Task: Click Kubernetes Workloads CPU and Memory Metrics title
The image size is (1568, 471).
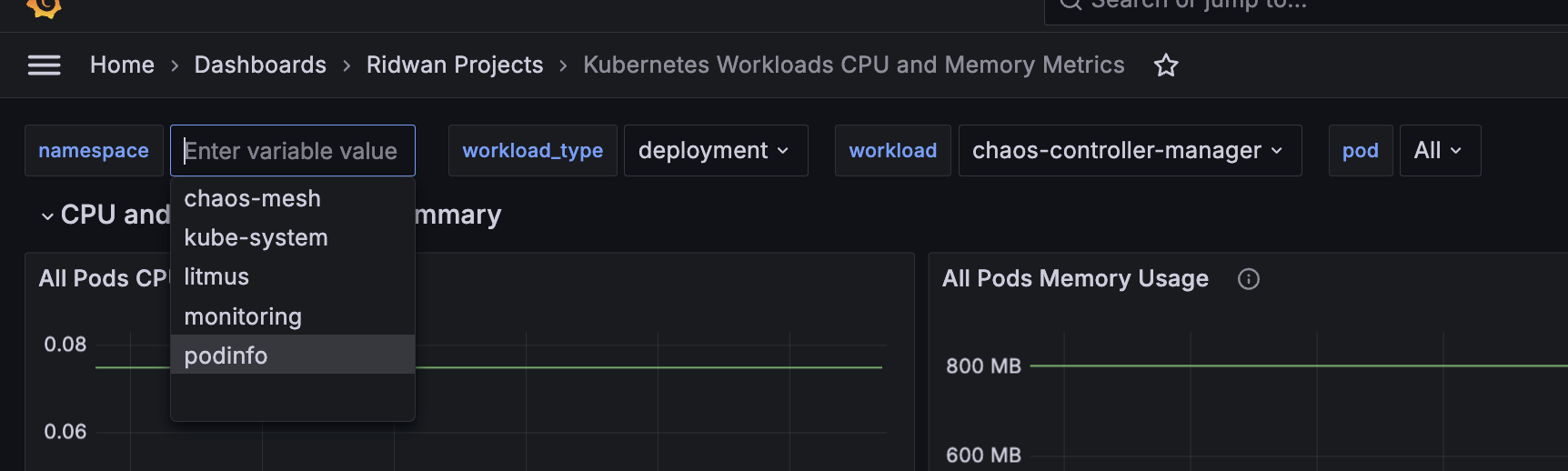Action: pyautogui.click(x=854, y=65)
